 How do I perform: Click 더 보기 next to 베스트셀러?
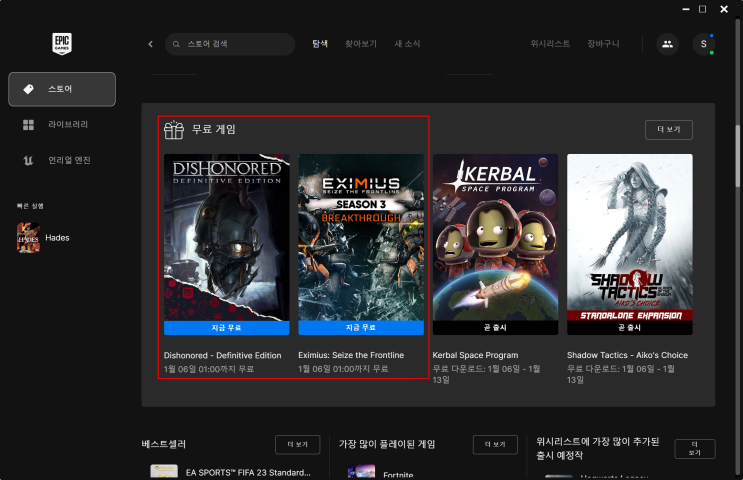[x=298, y=444]
